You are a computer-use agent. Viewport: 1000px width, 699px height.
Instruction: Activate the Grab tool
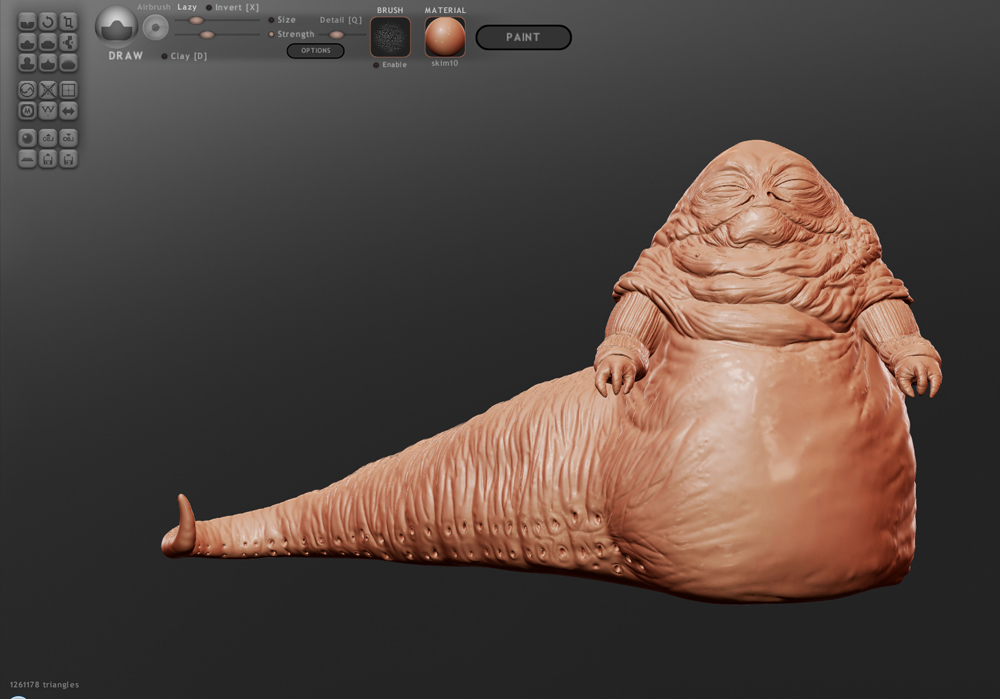point(68,42)
